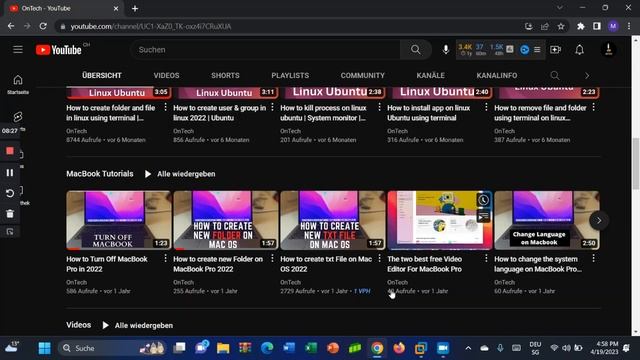Search within the channel magnifier icon
Screen dimensions: 640x360
555,76
